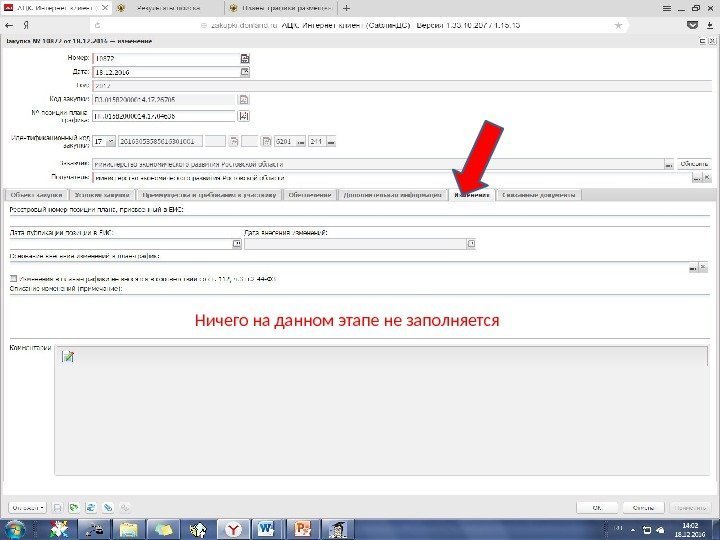Switch to the Объект закупки tab
Image resolution: width=720 pixels, height=540 pixels.
tap(36, 195)
